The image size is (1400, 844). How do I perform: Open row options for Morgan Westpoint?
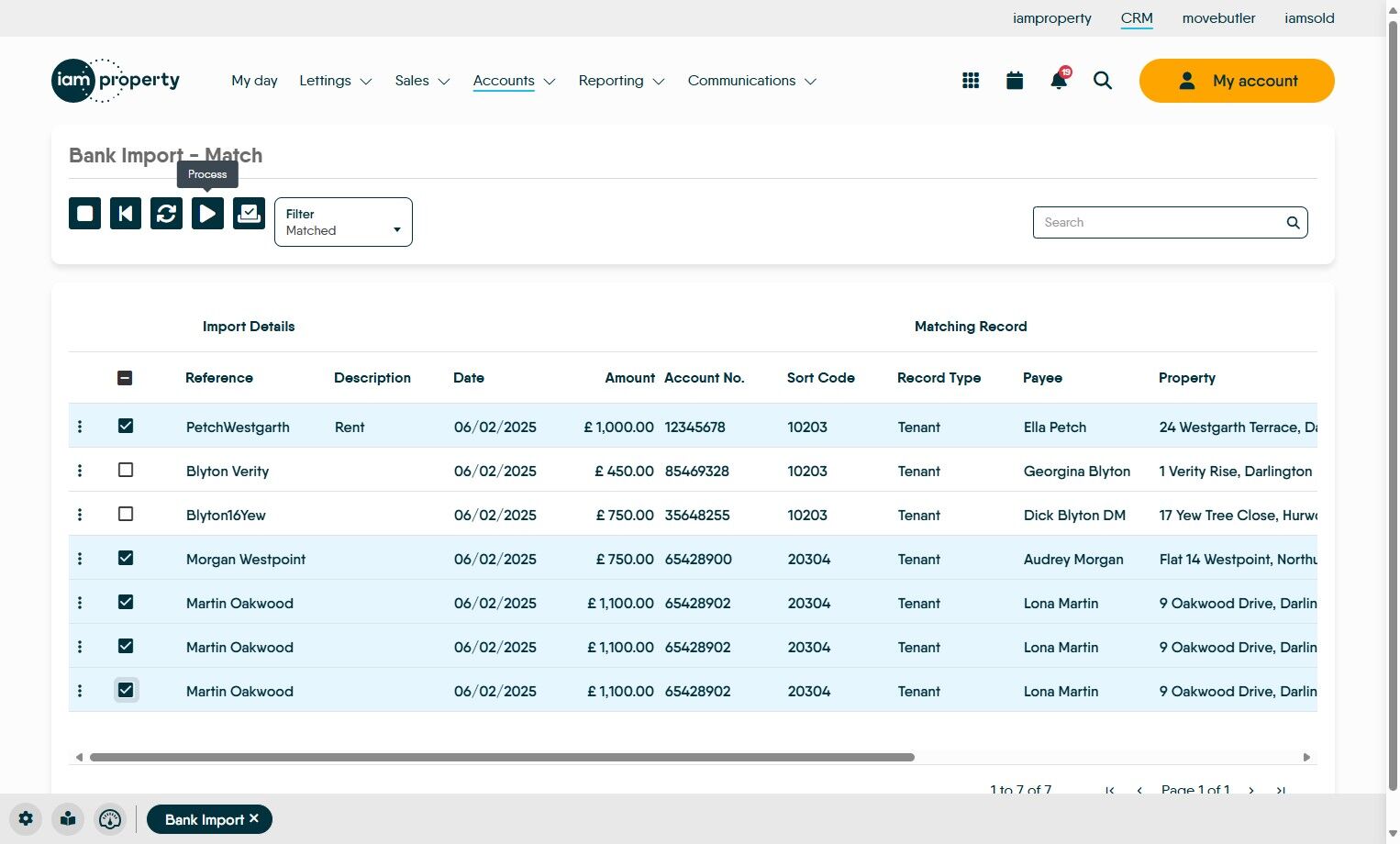tap(80, 559)
